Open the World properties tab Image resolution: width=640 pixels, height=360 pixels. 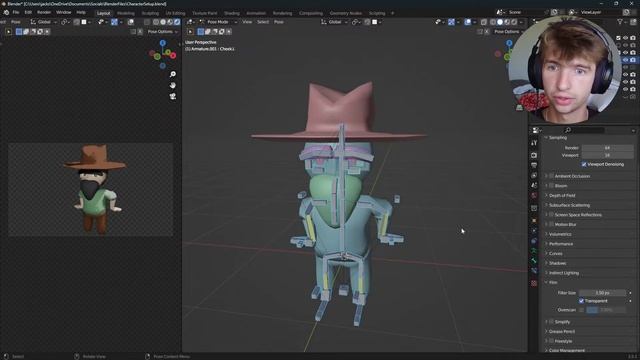point(534,195)
